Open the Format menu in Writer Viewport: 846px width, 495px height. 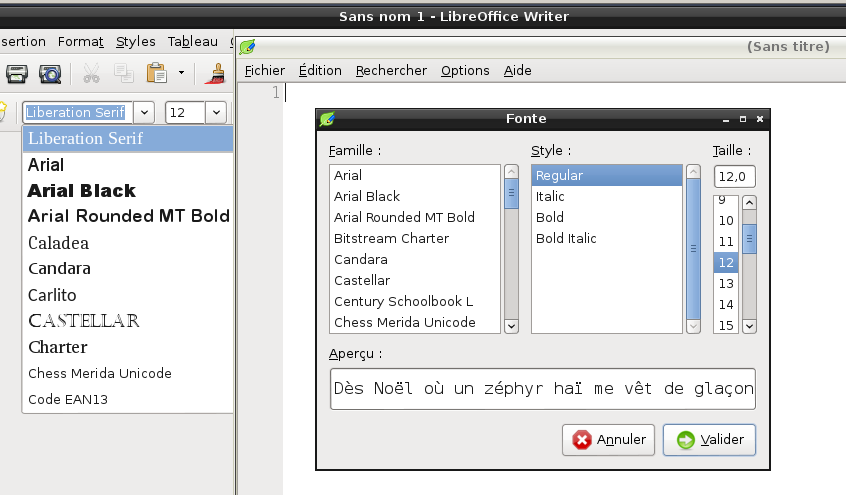80,42
